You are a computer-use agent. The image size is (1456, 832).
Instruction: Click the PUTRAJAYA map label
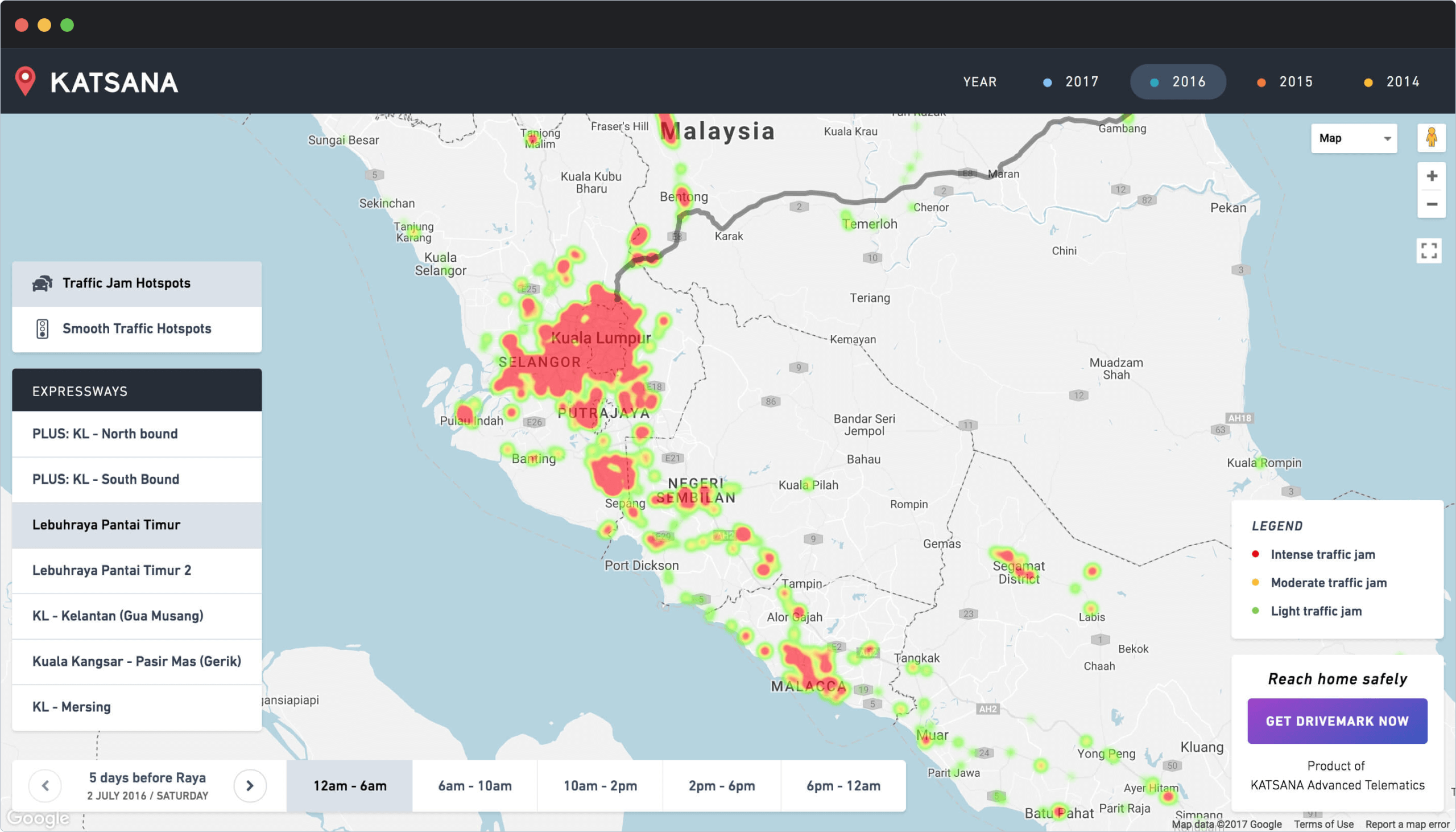tap(603, 413)
